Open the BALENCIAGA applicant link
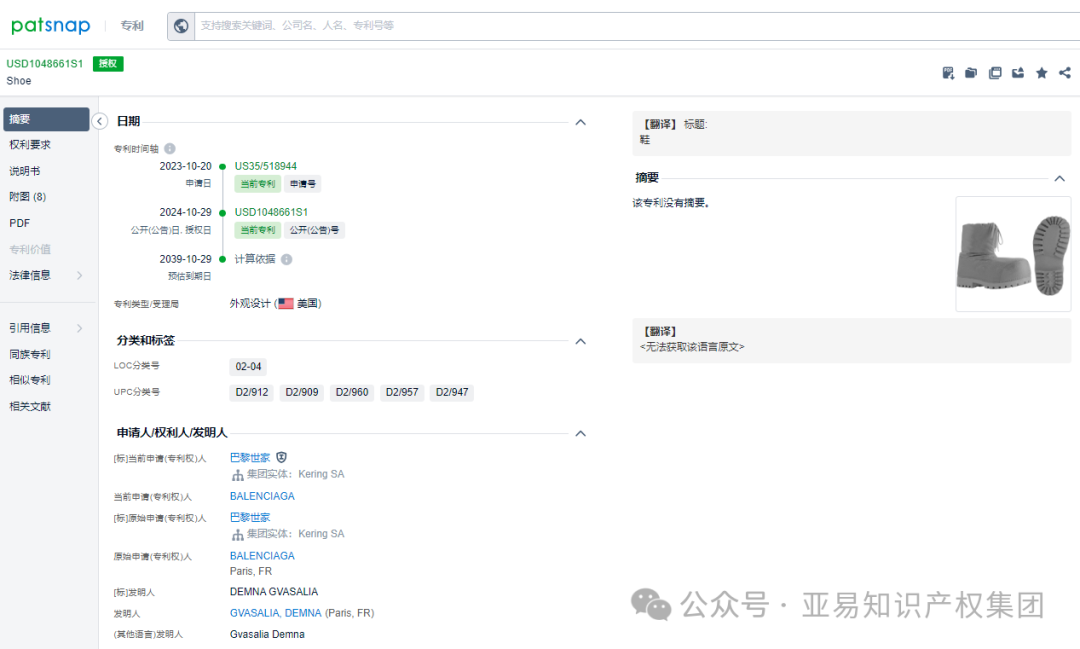This screenshot has height=649, width=1080. click(x=262, y=495)
